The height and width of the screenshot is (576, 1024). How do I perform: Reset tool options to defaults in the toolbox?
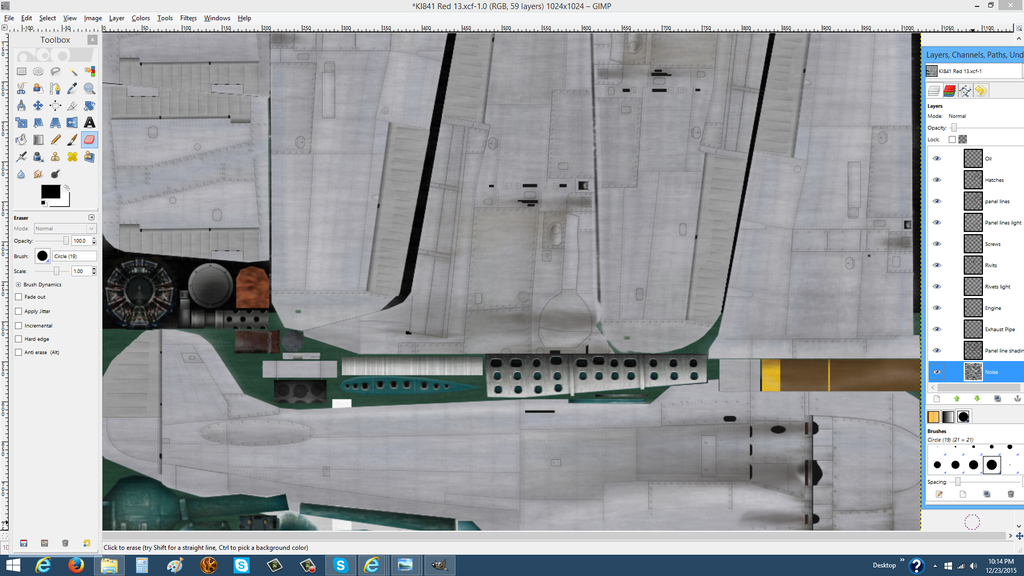tap(86, 543)
